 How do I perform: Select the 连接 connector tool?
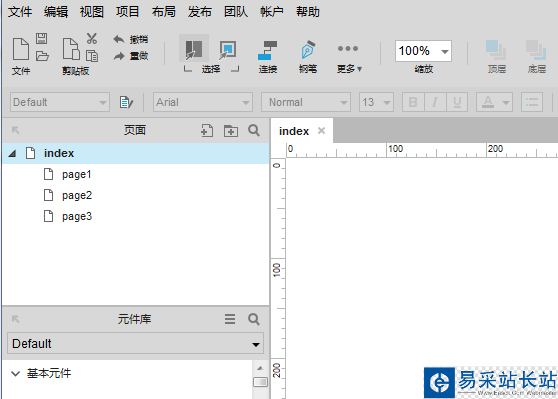click(268, 56)
